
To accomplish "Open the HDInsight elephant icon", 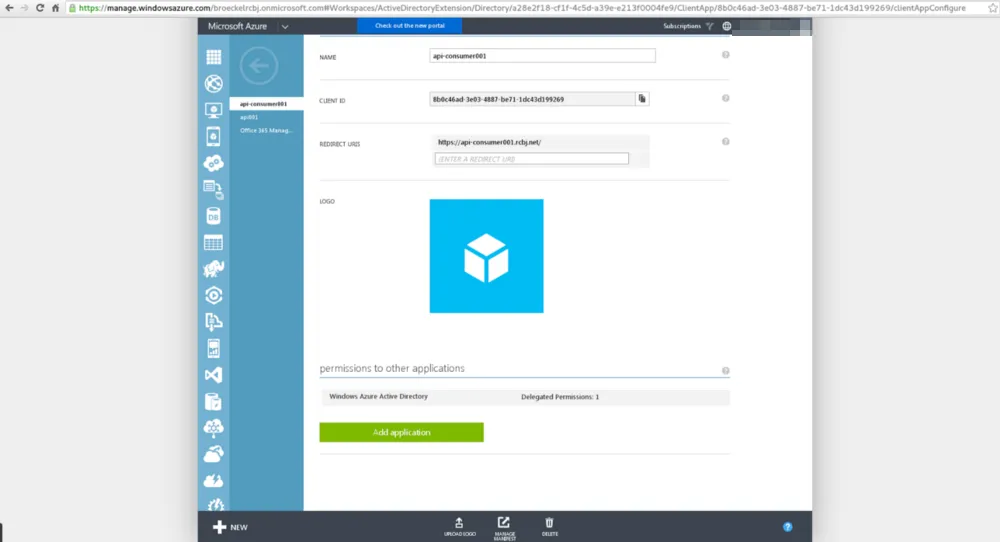I will (x=214, y=269).
